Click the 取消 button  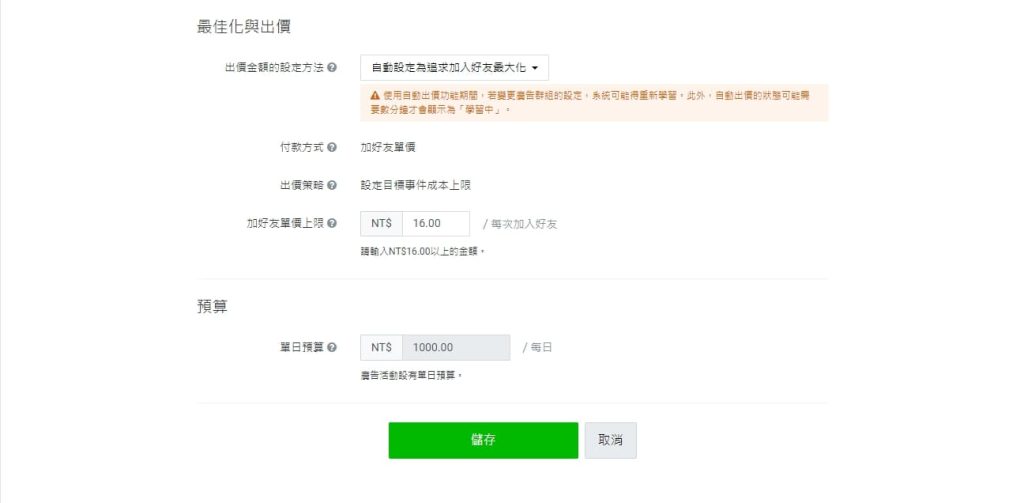point(610,440)
